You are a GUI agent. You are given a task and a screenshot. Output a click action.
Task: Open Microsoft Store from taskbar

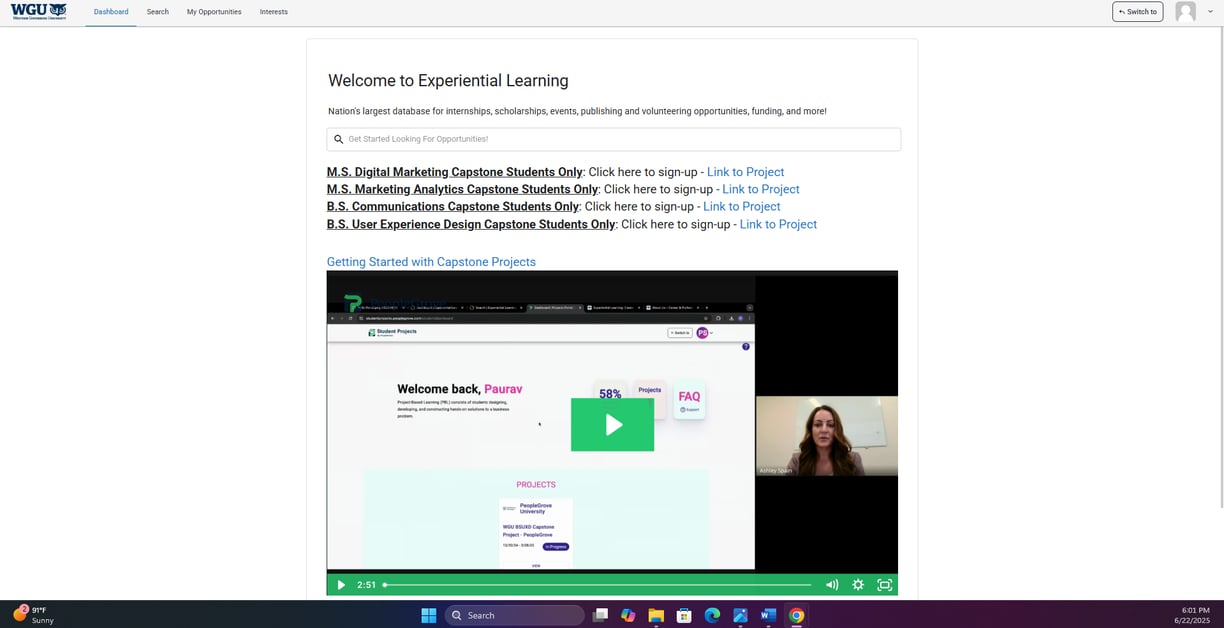[684, 615]
